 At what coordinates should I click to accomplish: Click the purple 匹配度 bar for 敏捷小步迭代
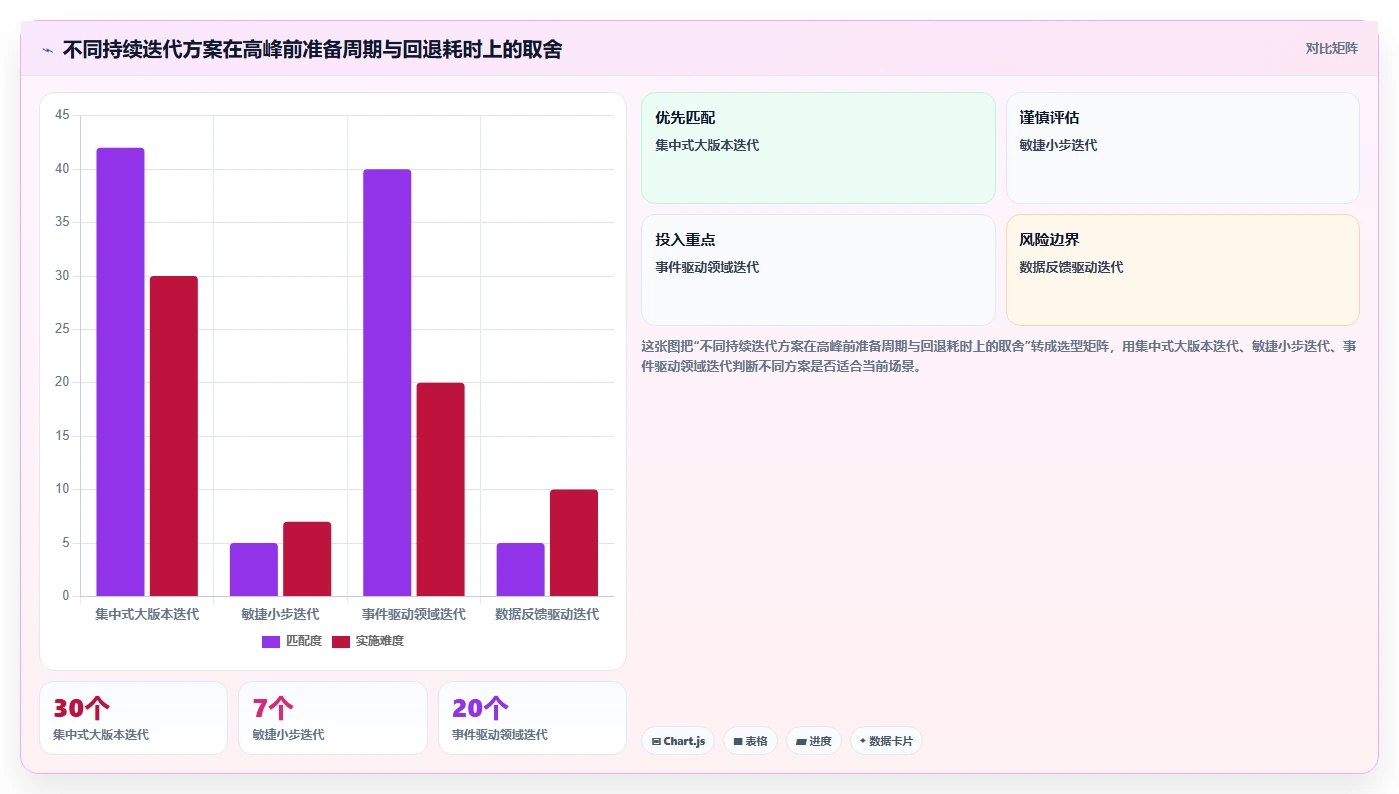(254, 570)
